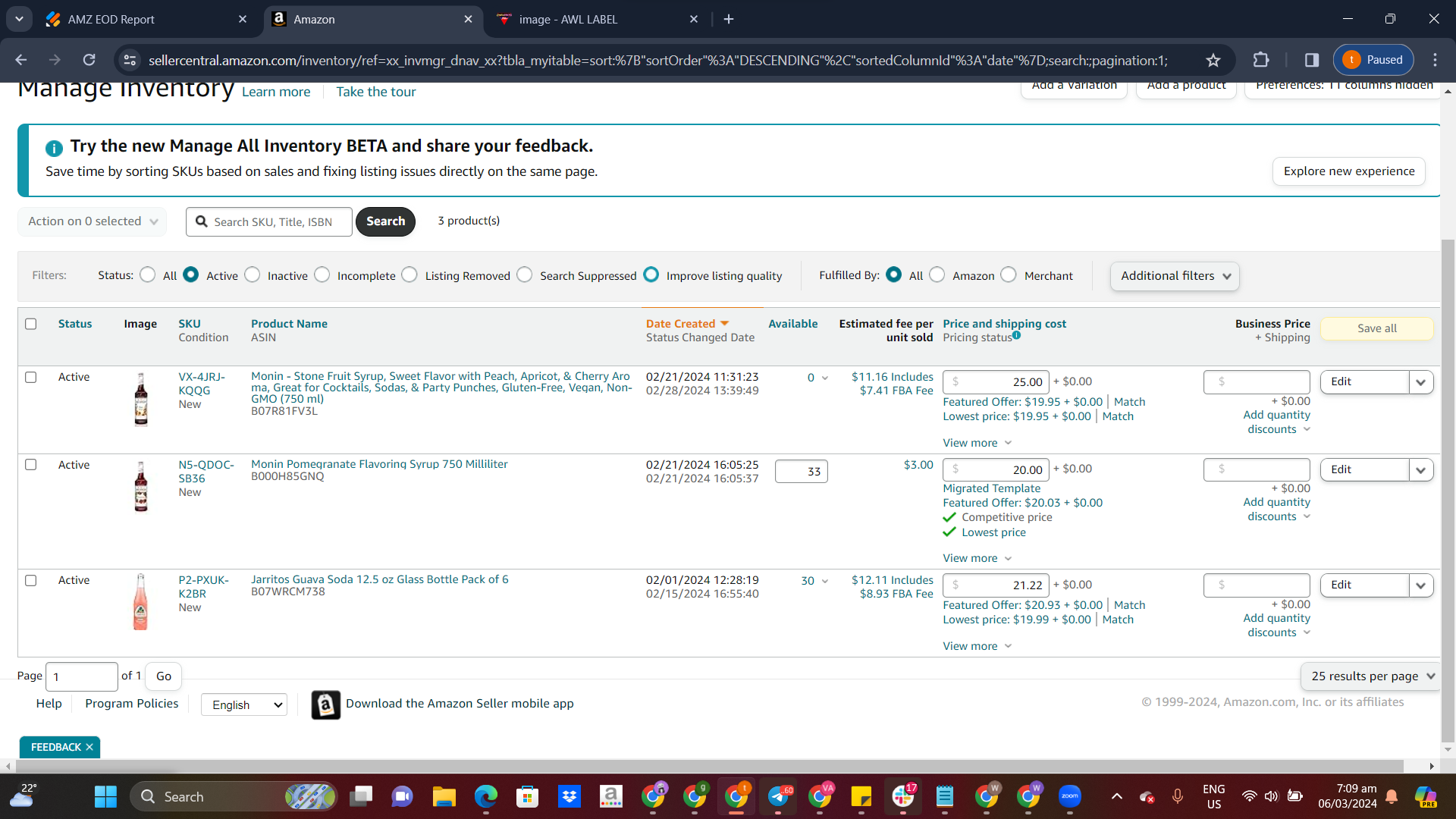This screenshot has width=1456, height=819.
Task: Open the Action on 0 selected dropdown
Action: click(93, 221)
